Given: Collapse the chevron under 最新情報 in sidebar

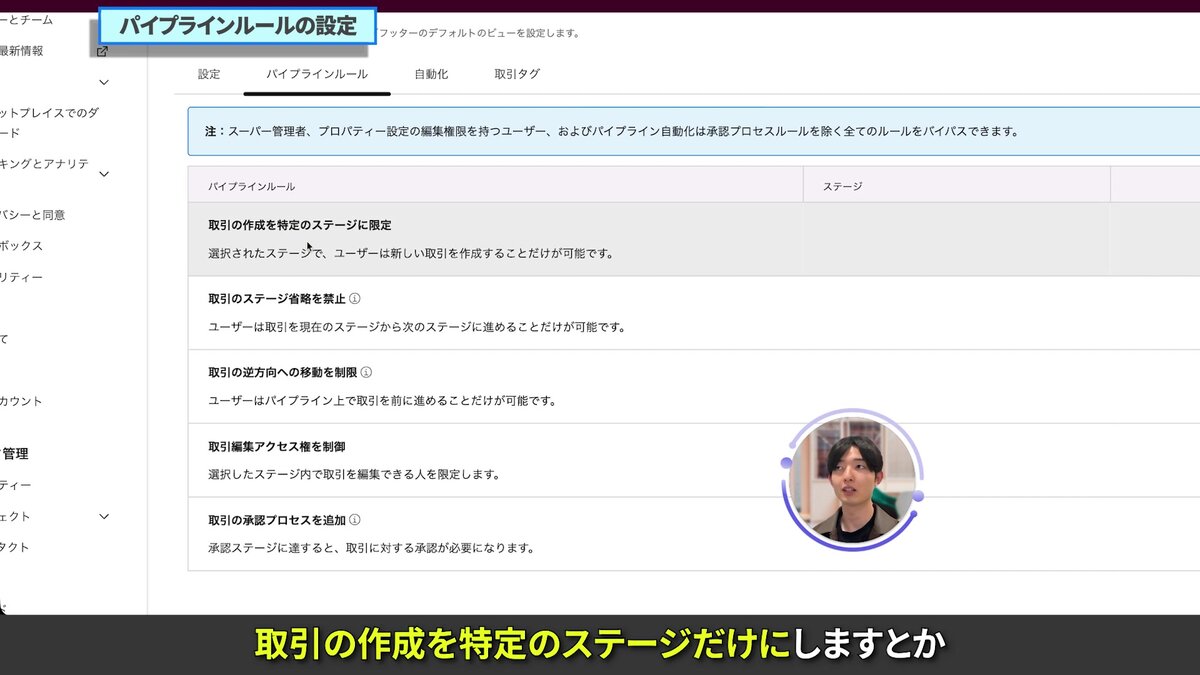Looking at the screenshot, I should pos(102,82).
